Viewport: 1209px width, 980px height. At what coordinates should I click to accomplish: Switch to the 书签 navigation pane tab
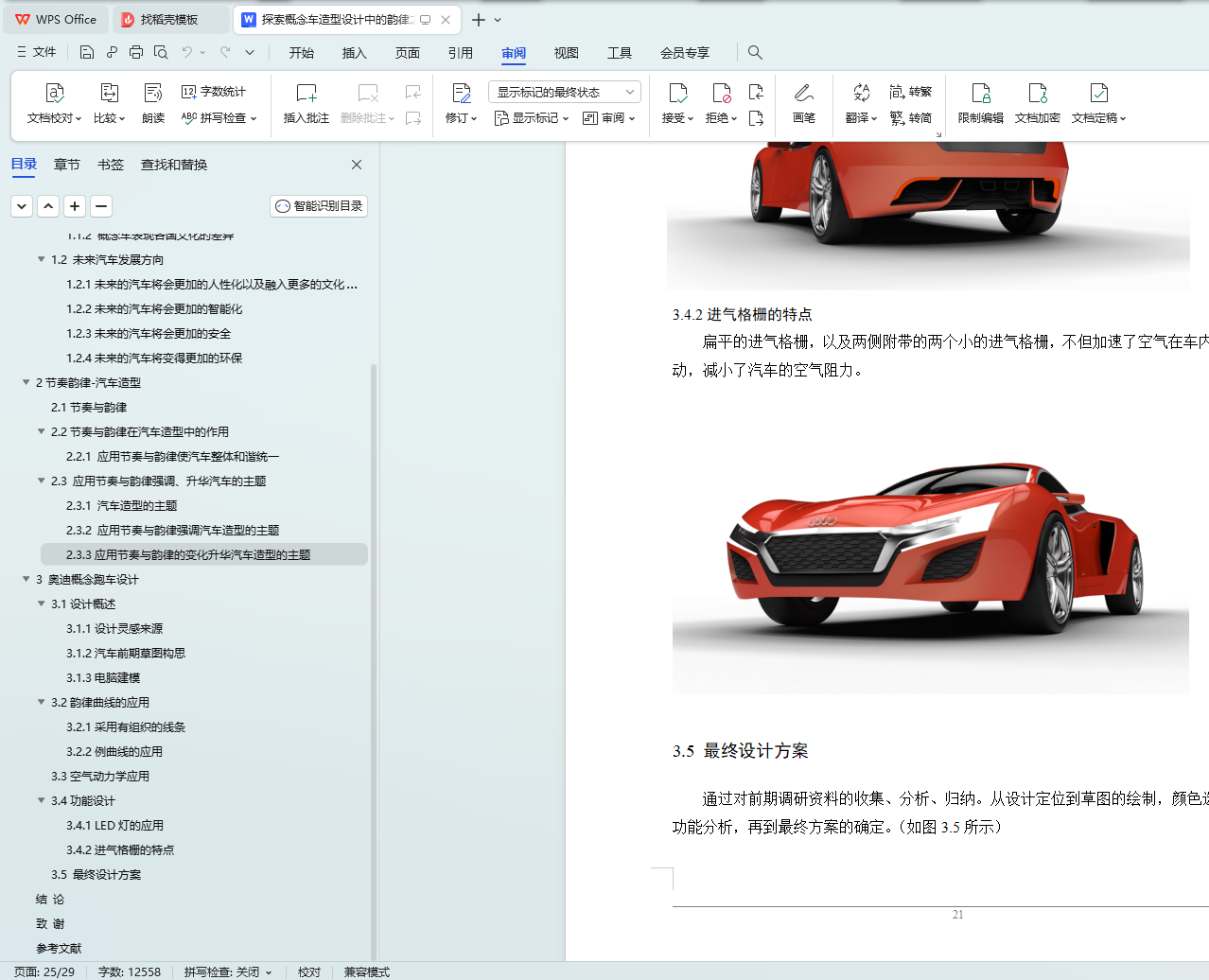[x=111, y=165]
